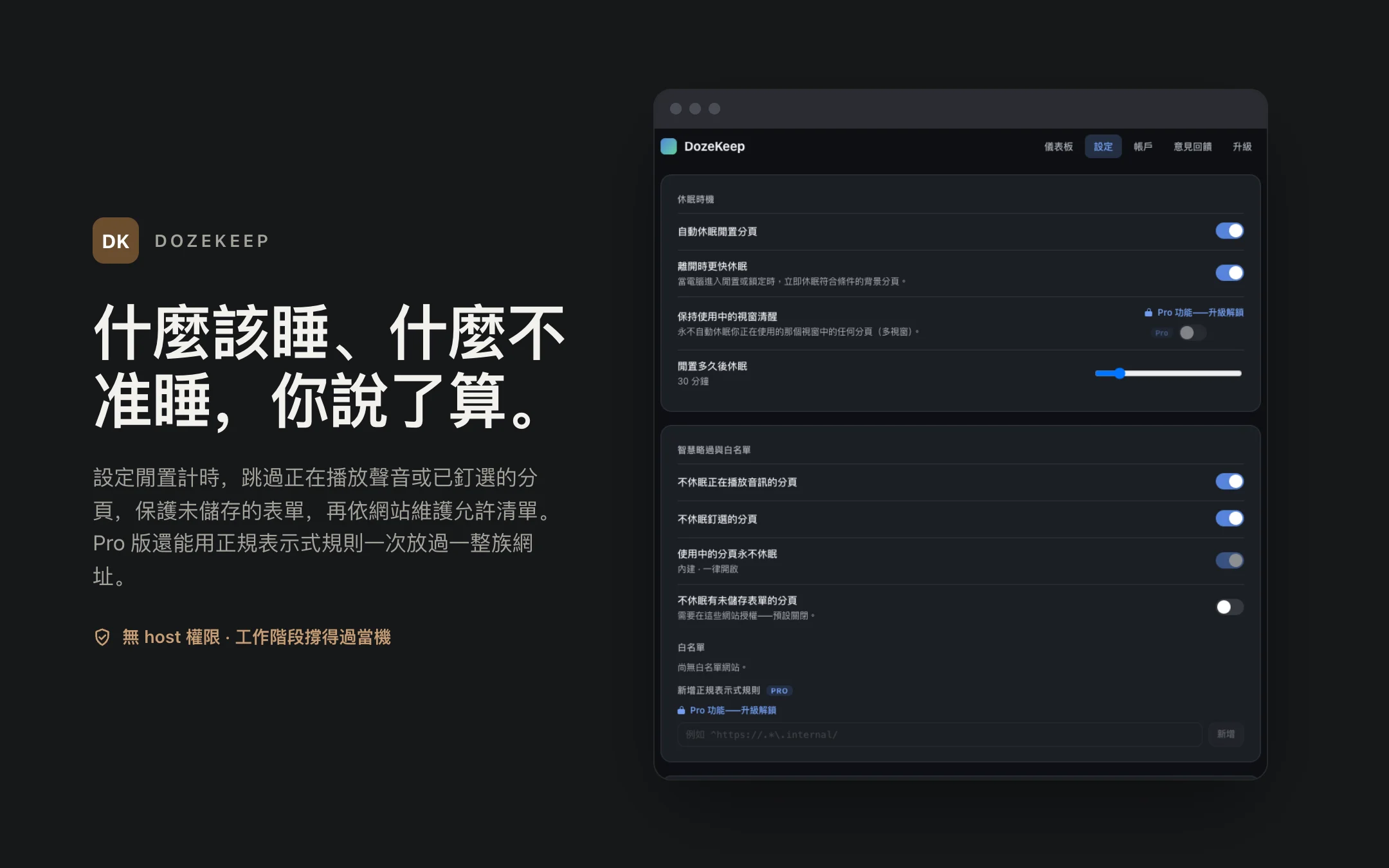The height and width of the screenshot is (868, 1389).
Task: Click the 智慧略過與白名單 section heading
Action: (714, 450)
